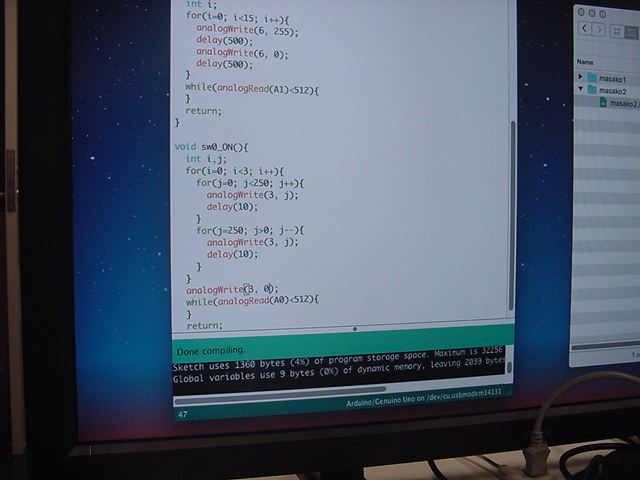The image size is (640, 480).
Task: Minimize Finder window with middle traffic light
Action: 592,13
